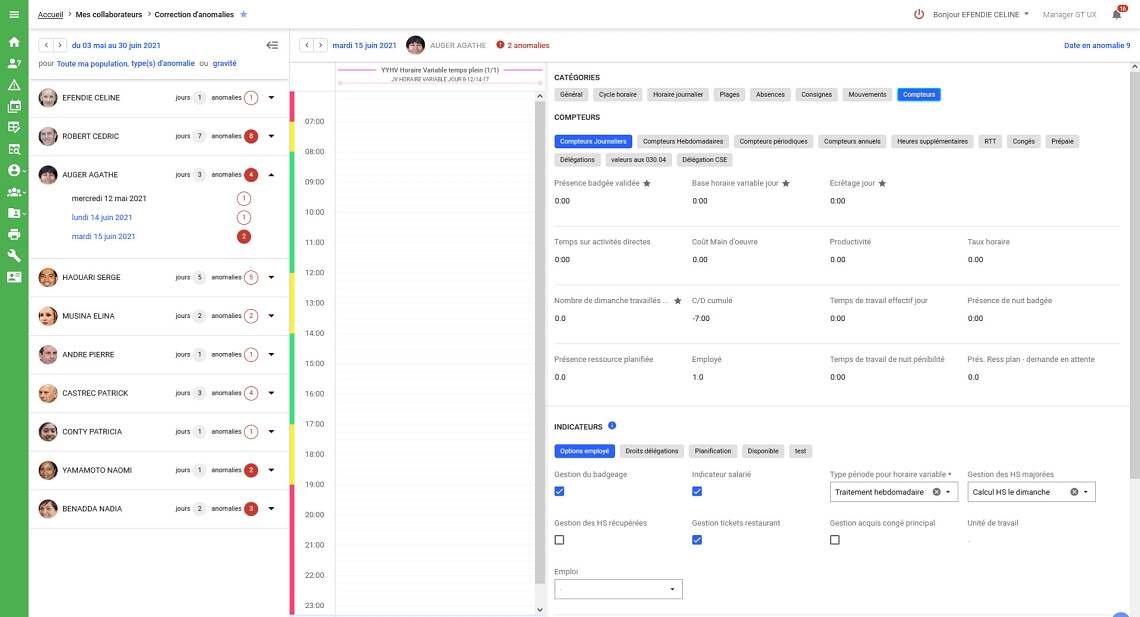Click the date range du 03 mai au 30 juin 2021
Viewport: 1140px width, 617px height.
pos(116,45)
